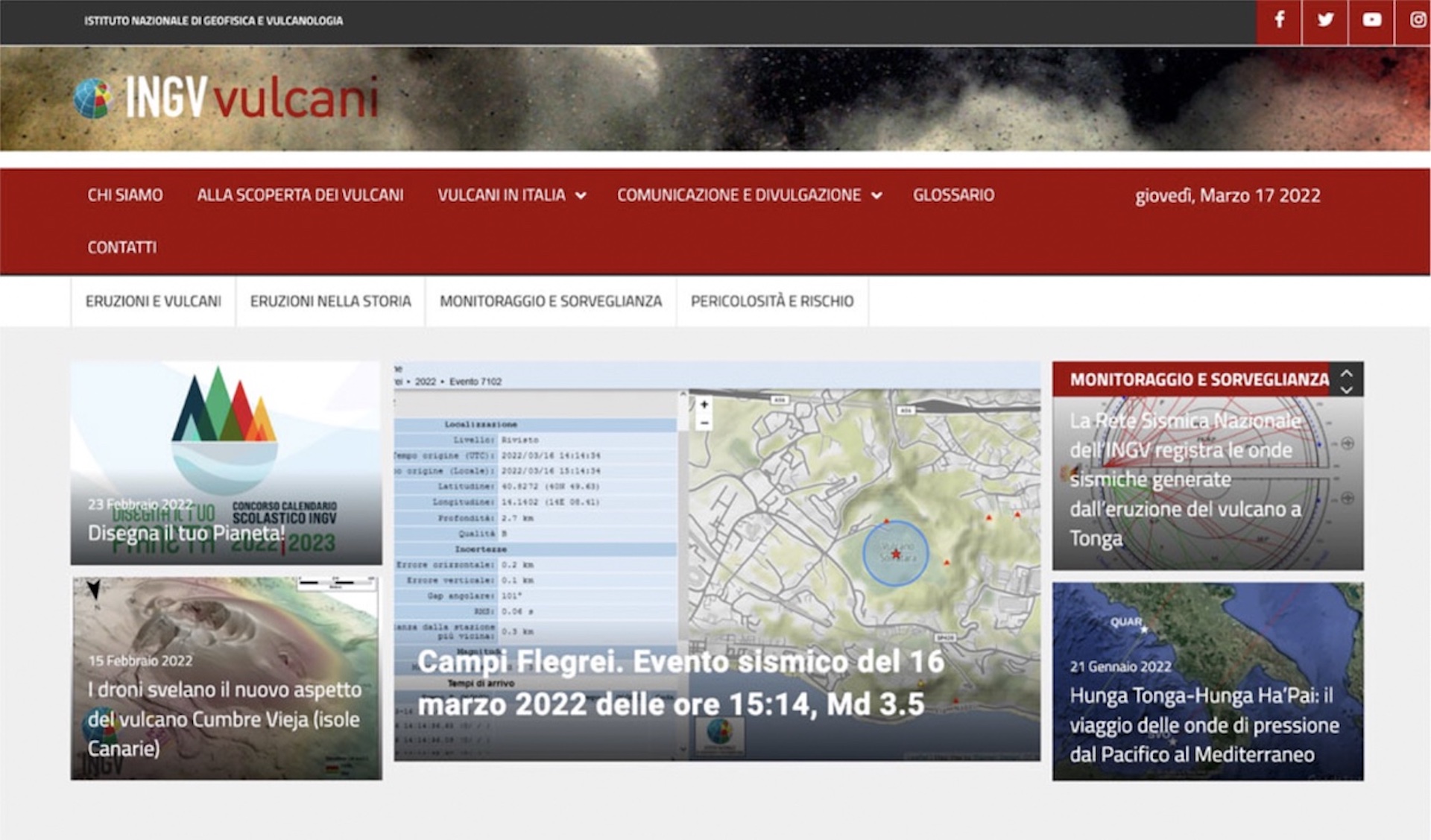Click the Evento 7102 breadcrumb text
Image resolution: width=1431 pixels, height=840 pixels.
[476, 382]
